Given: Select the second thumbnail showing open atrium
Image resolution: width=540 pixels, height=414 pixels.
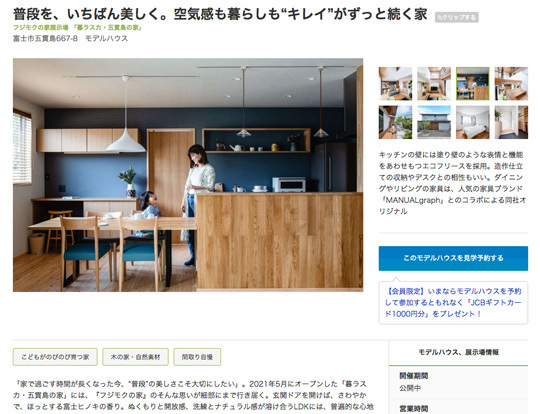Looking at the screenshot, I should (x=434, y=84).
